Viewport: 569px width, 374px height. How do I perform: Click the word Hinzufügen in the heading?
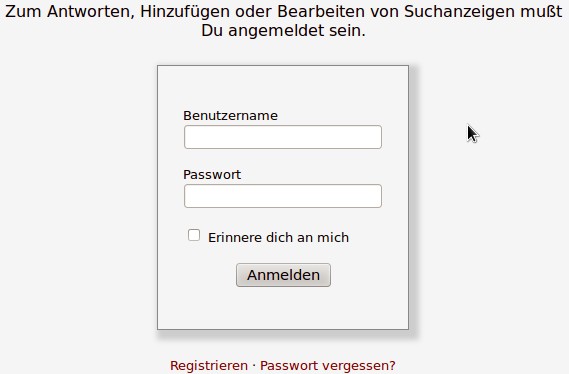coord(185,12)
